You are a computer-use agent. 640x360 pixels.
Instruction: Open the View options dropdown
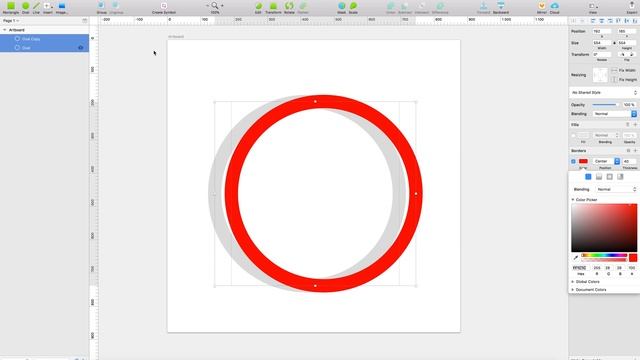click(593, 6)
